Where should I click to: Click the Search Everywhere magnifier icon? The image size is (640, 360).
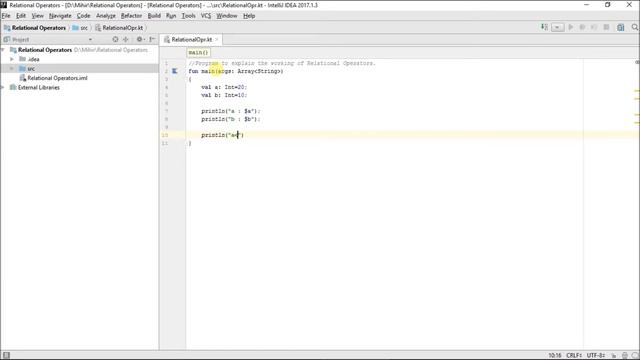[635, 27]
